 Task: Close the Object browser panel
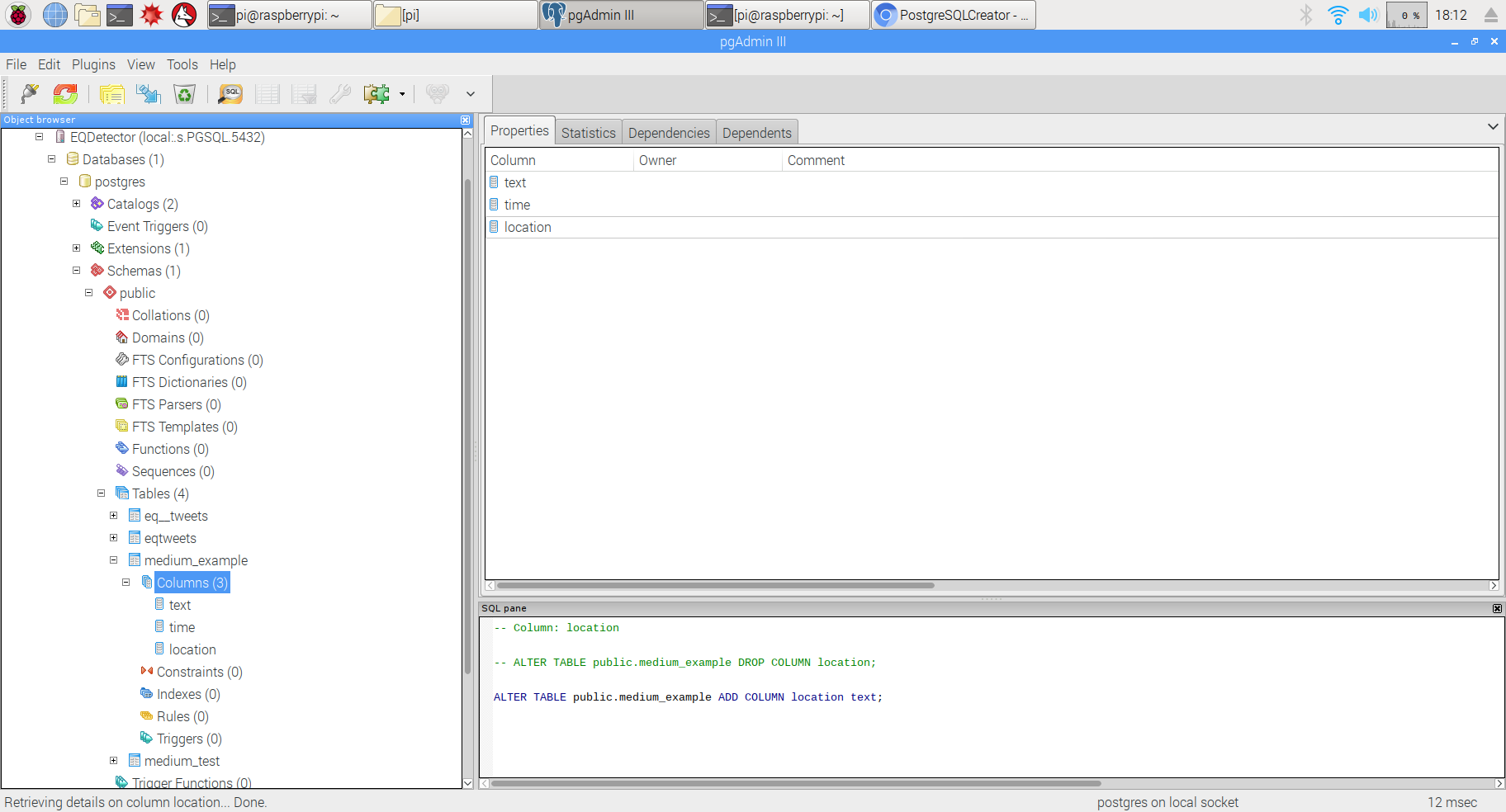(465, 120)
